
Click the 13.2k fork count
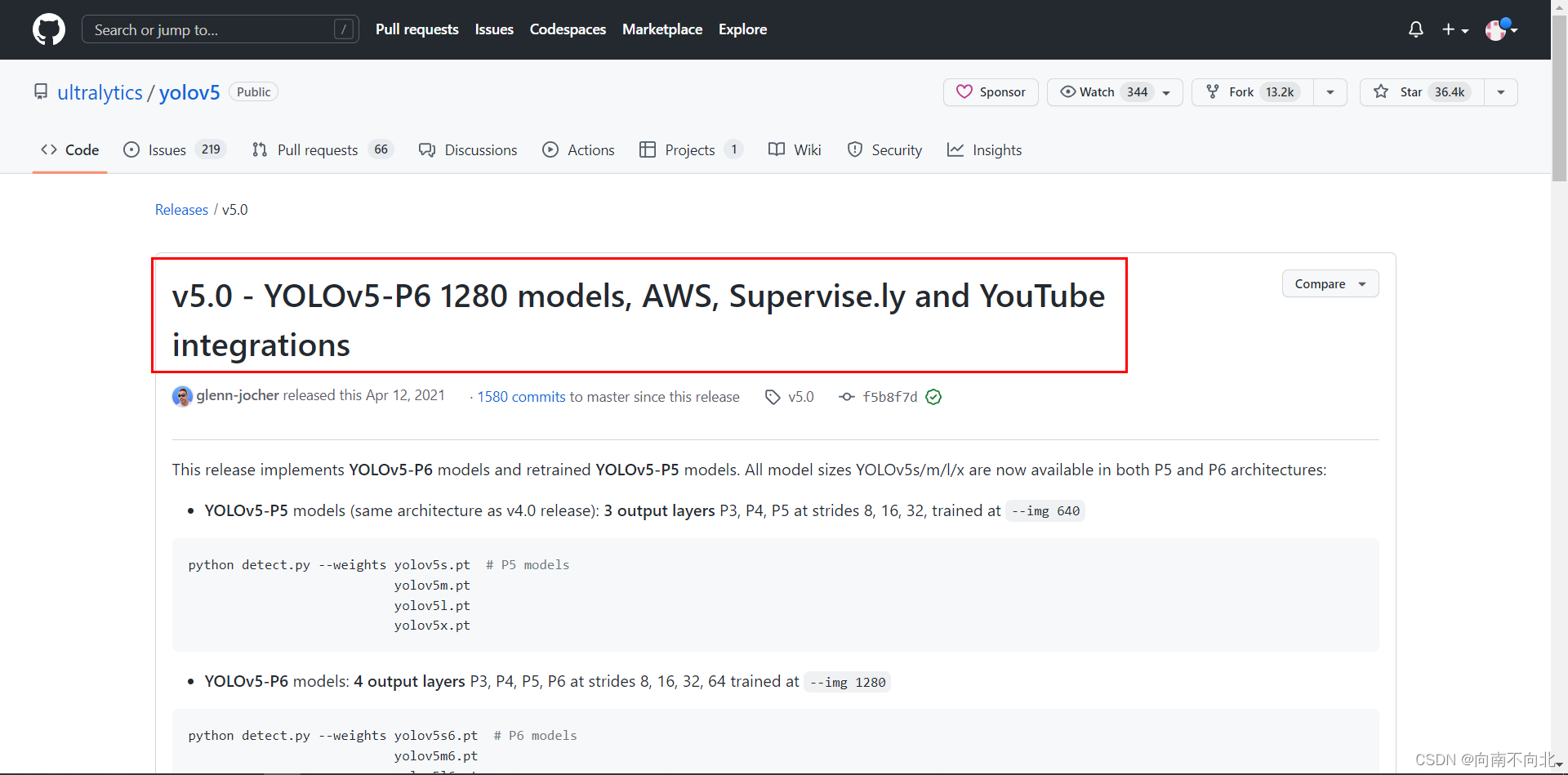[x=1280, y=92]
